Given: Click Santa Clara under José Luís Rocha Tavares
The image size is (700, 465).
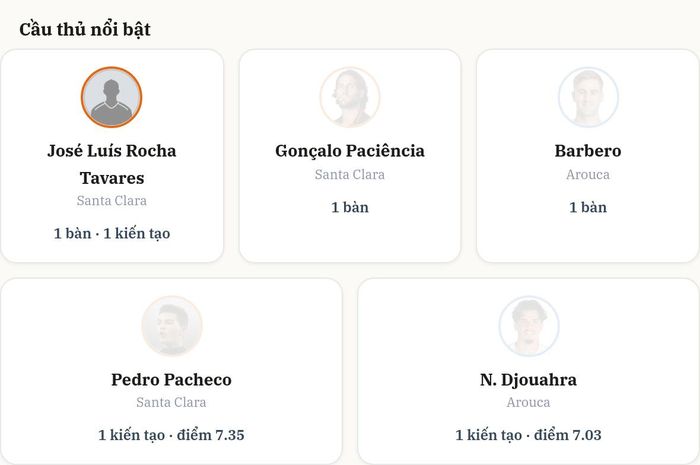Looking at the screenshot, I should (112, 200).
